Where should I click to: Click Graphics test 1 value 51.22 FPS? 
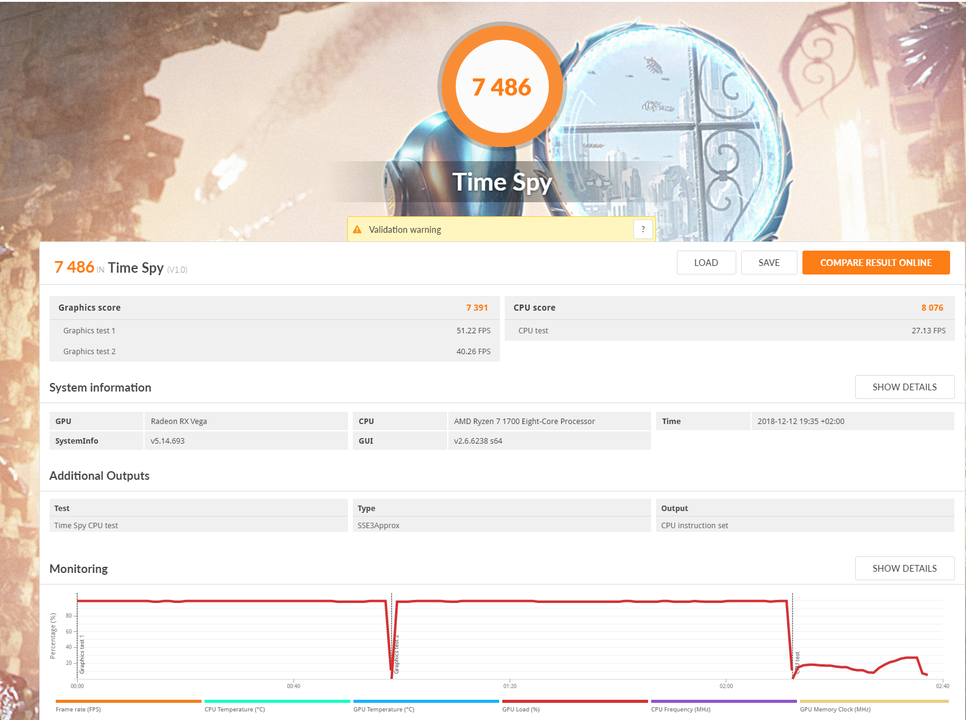(473, 331)
